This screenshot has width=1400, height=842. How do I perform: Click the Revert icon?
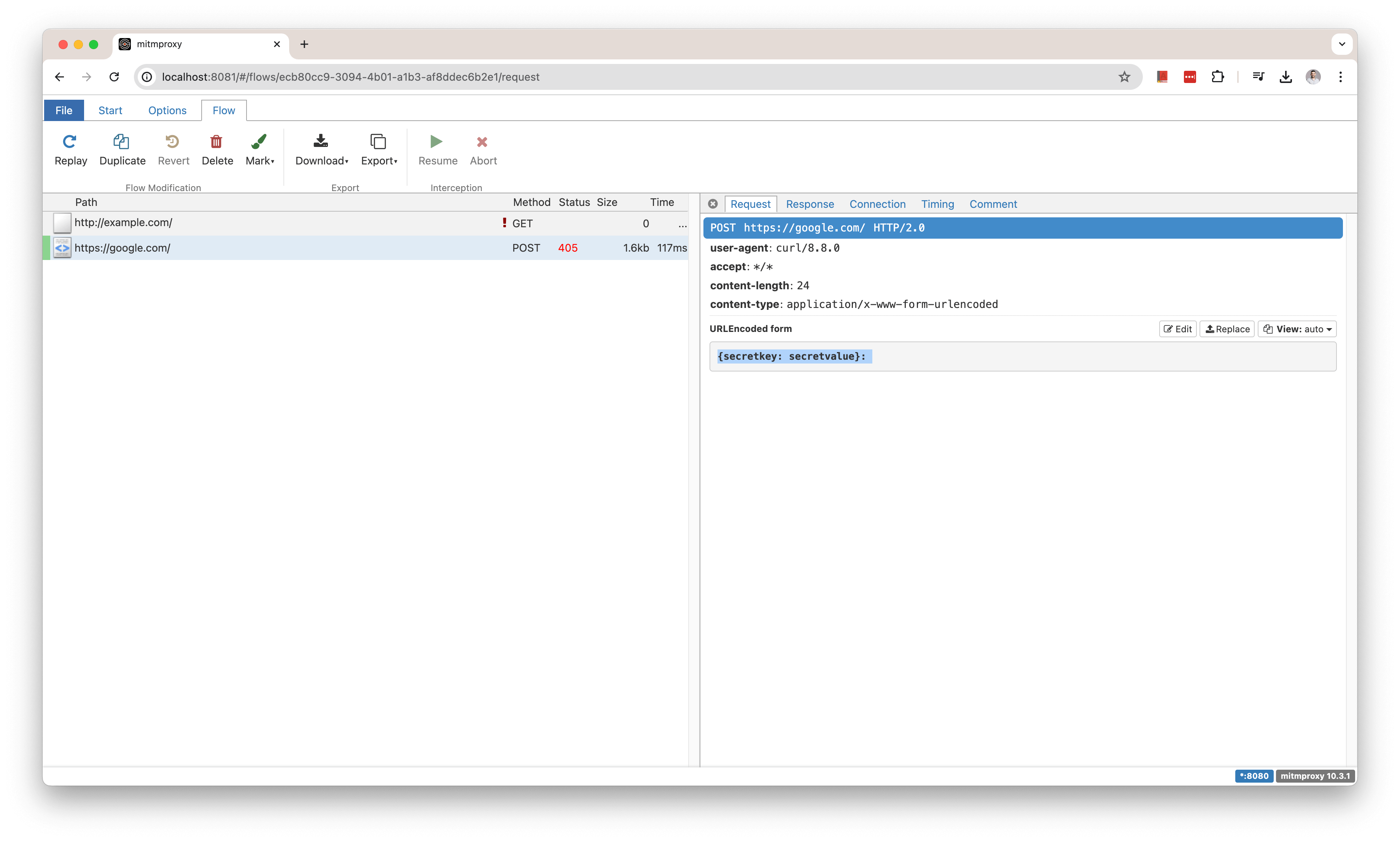172,142
